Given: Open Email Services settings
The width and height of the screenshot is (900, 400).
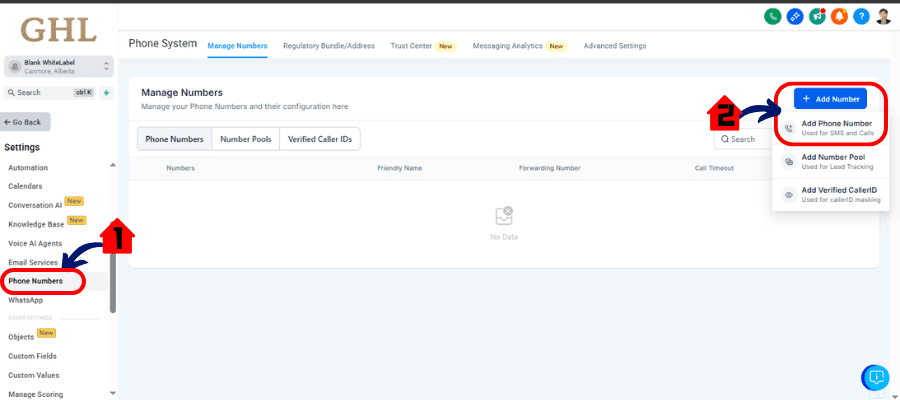Looking at the screenshot, I should click(x=33, y=262).
